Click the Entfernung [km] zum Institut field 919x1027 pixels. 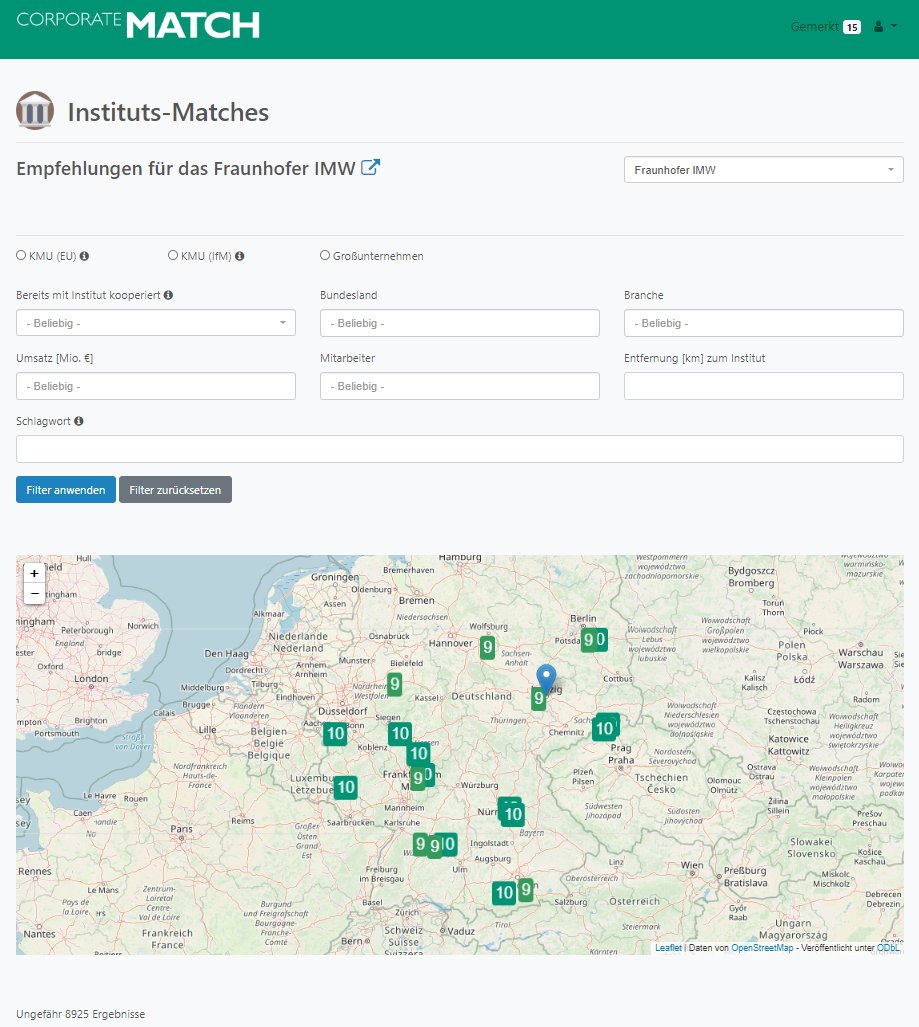coord(764,386)
